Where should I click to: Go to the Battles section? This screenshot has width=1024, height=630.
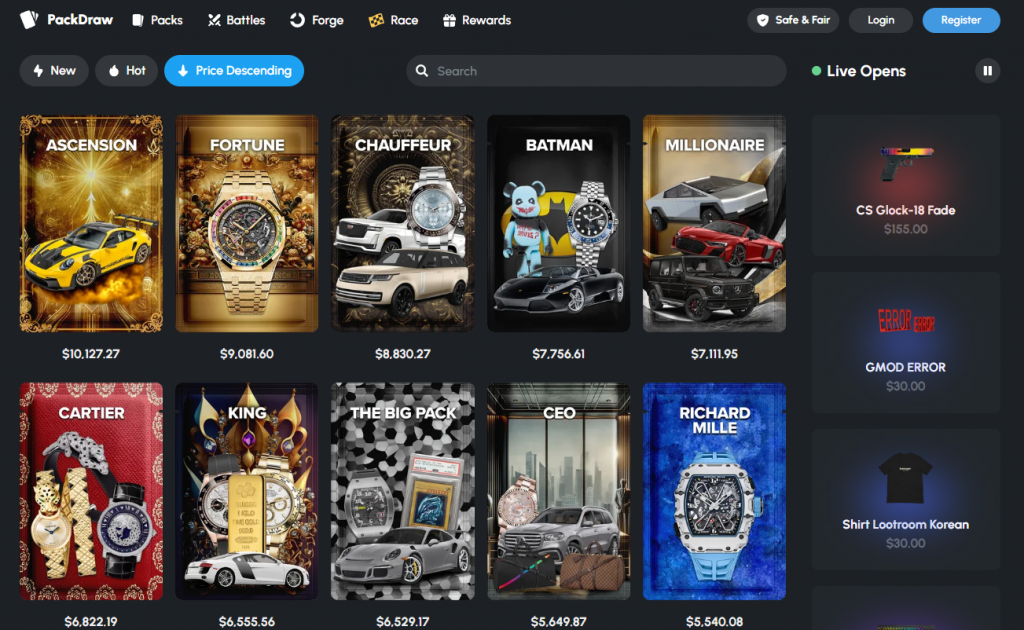236,20
